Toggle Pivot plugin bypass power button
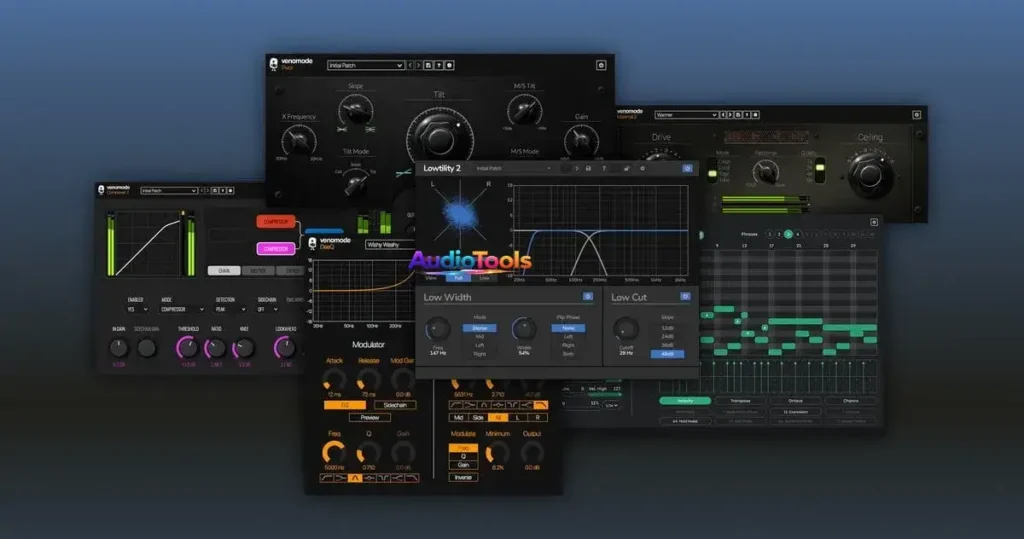Image resolution: width=1024 pixels, height=539 pixels. click(x=601, y=65)
